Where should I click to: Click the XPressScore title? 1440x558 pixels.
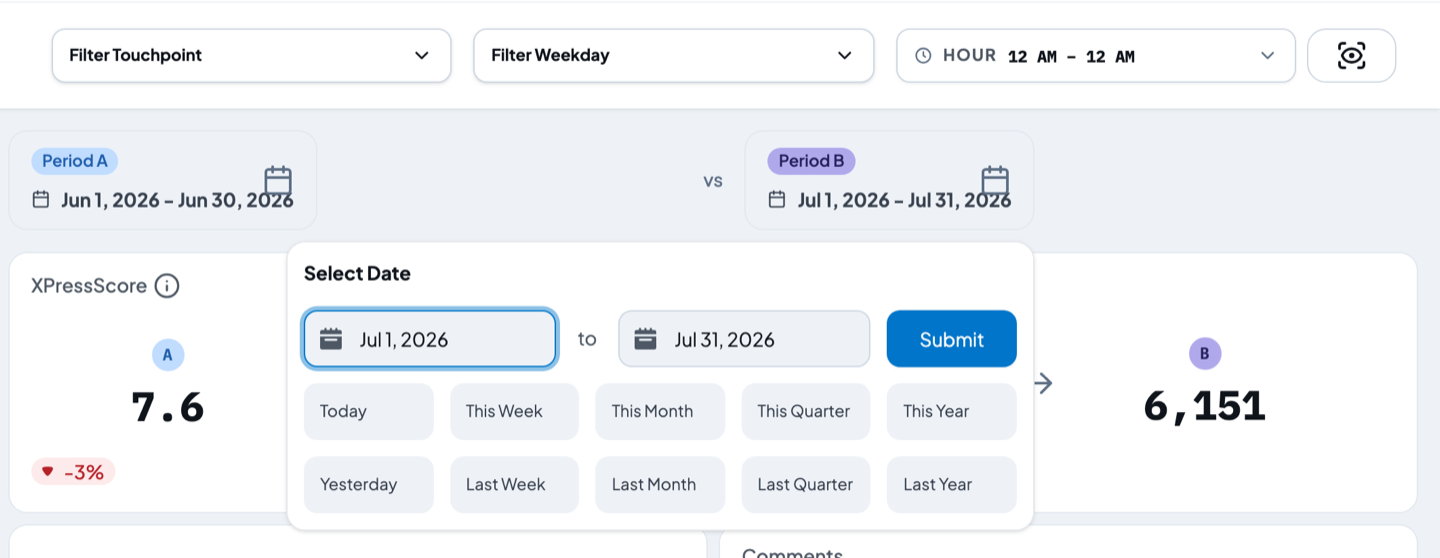pyautogui.click(x=89, y=286)
